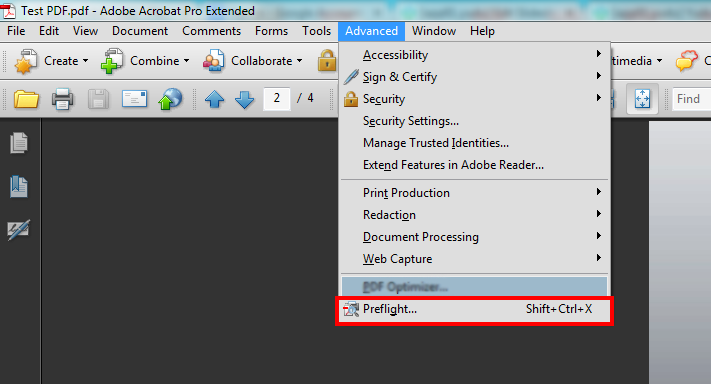Open the Document menu
Screen dimensions: 711x384
[140, 31]
